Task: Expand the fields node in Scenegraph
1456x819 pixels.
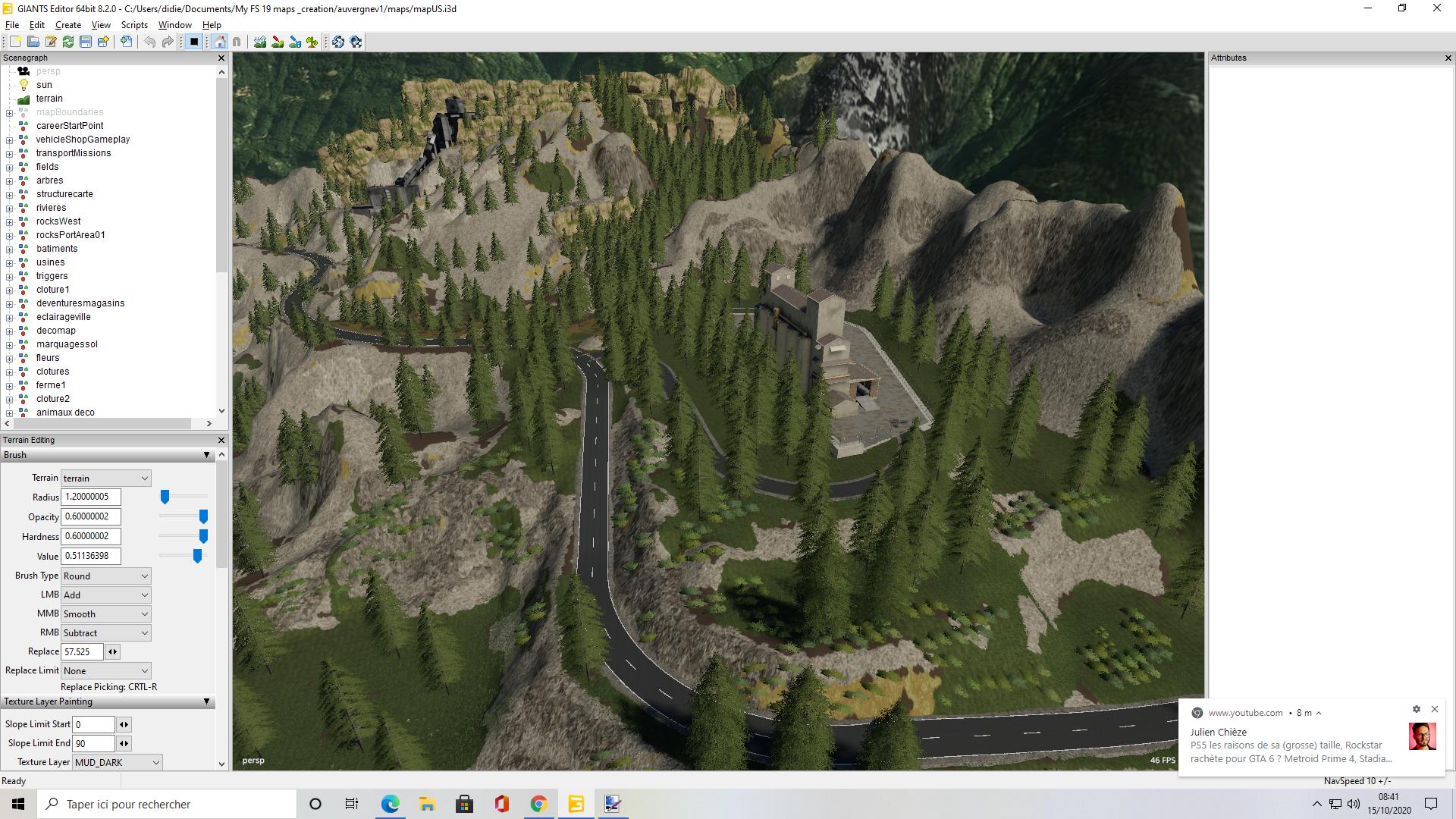Action: [9, 167]
